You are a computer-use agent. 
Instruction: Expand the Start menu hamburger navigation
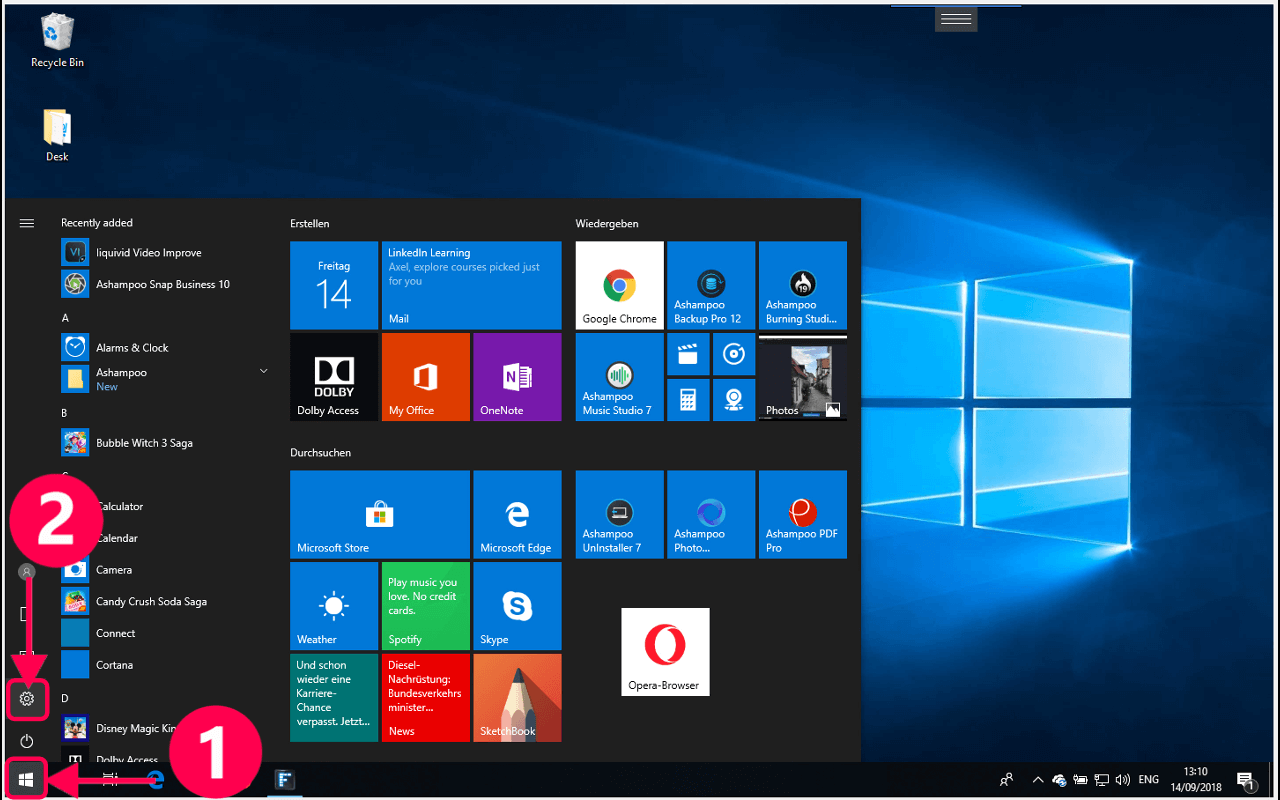click(27, 223)
